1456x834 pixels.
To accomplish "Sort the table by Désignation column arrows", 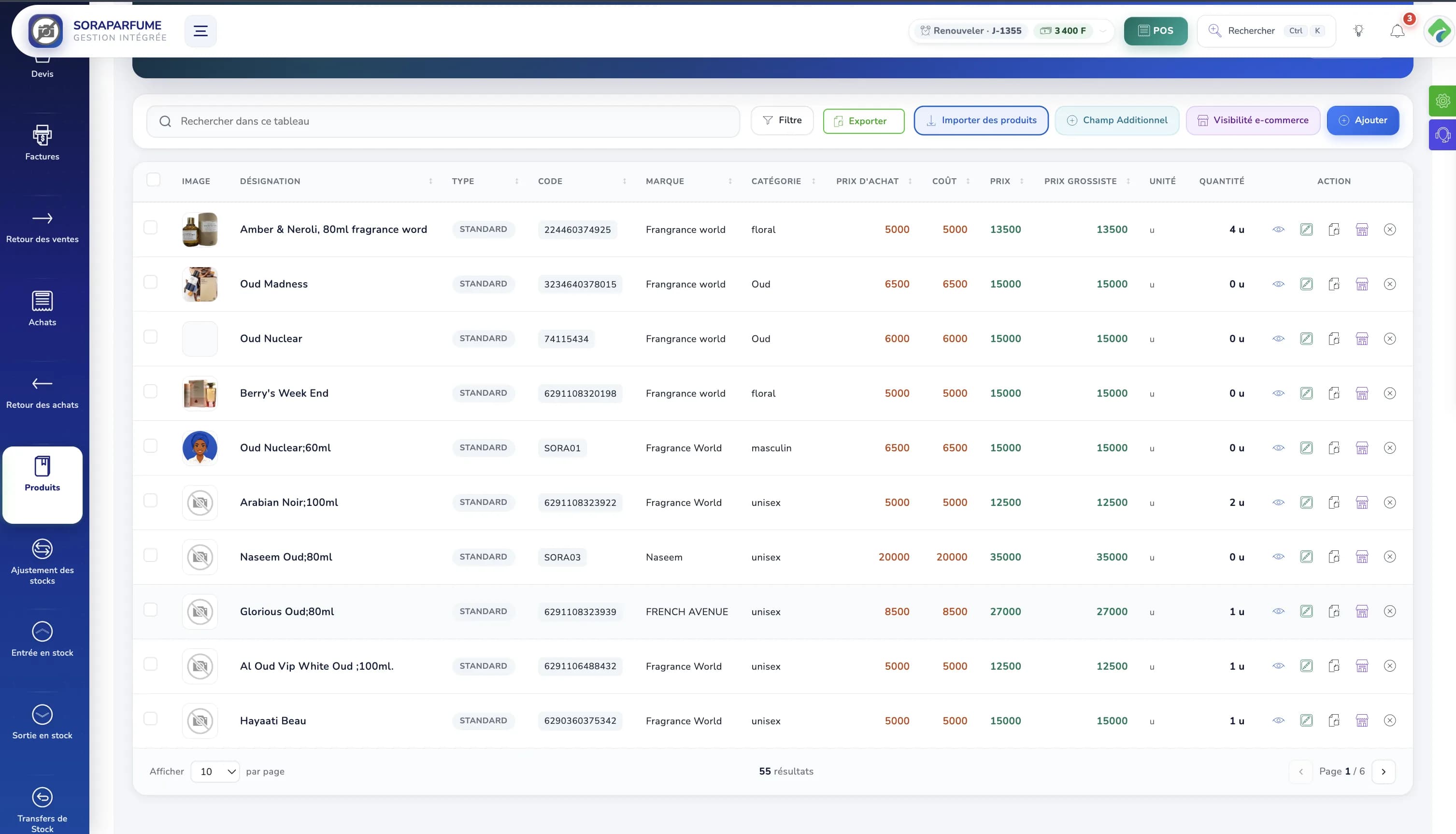I will click(430, 182).
